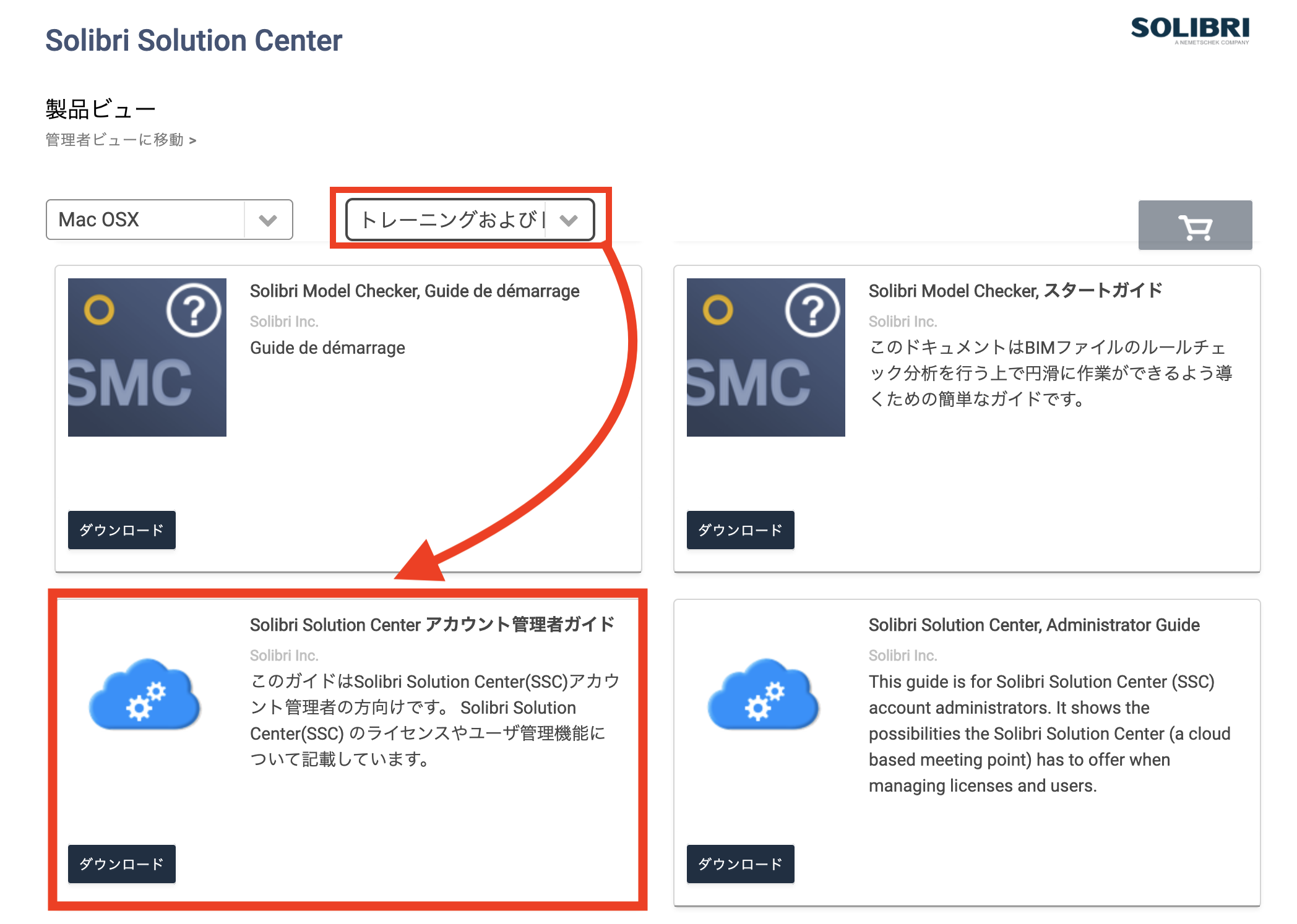1297x924 pixels.
Task: Open the トレーニングおよび category field
Action: coord(470,220)
